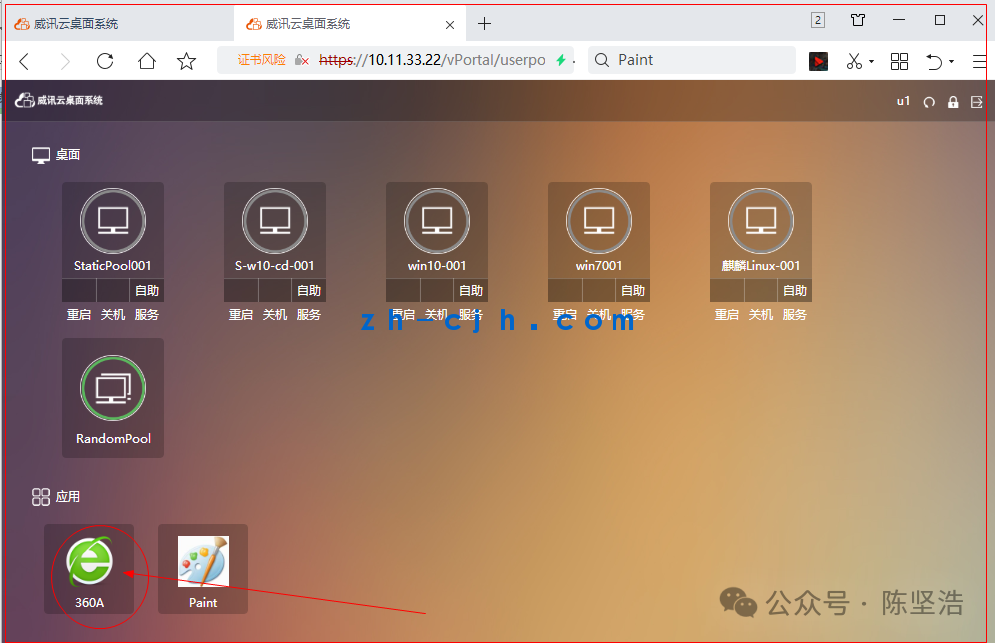Switch to the first 威讯云桌面系统 tab
Screen dimensions: 995x643
(x=118, y=24)
